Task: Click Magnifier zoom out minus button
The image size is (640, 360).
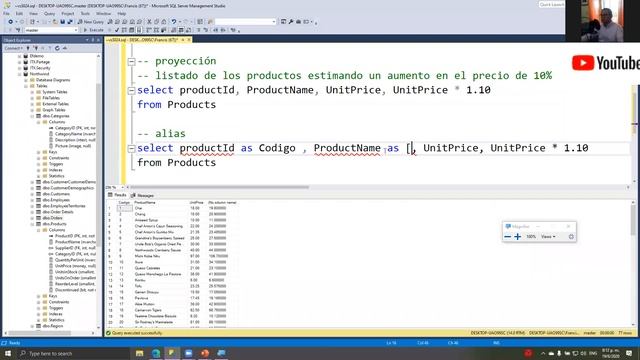Action: 507,237
